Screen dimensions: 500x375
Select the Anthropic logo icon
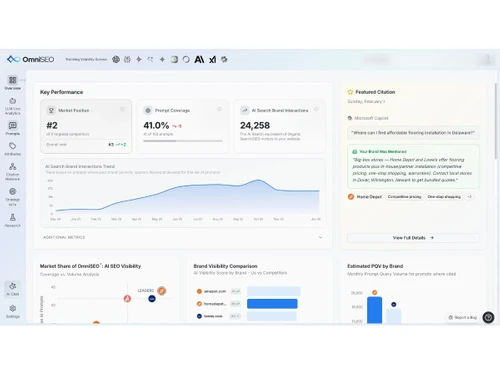[x=199, y=59]
